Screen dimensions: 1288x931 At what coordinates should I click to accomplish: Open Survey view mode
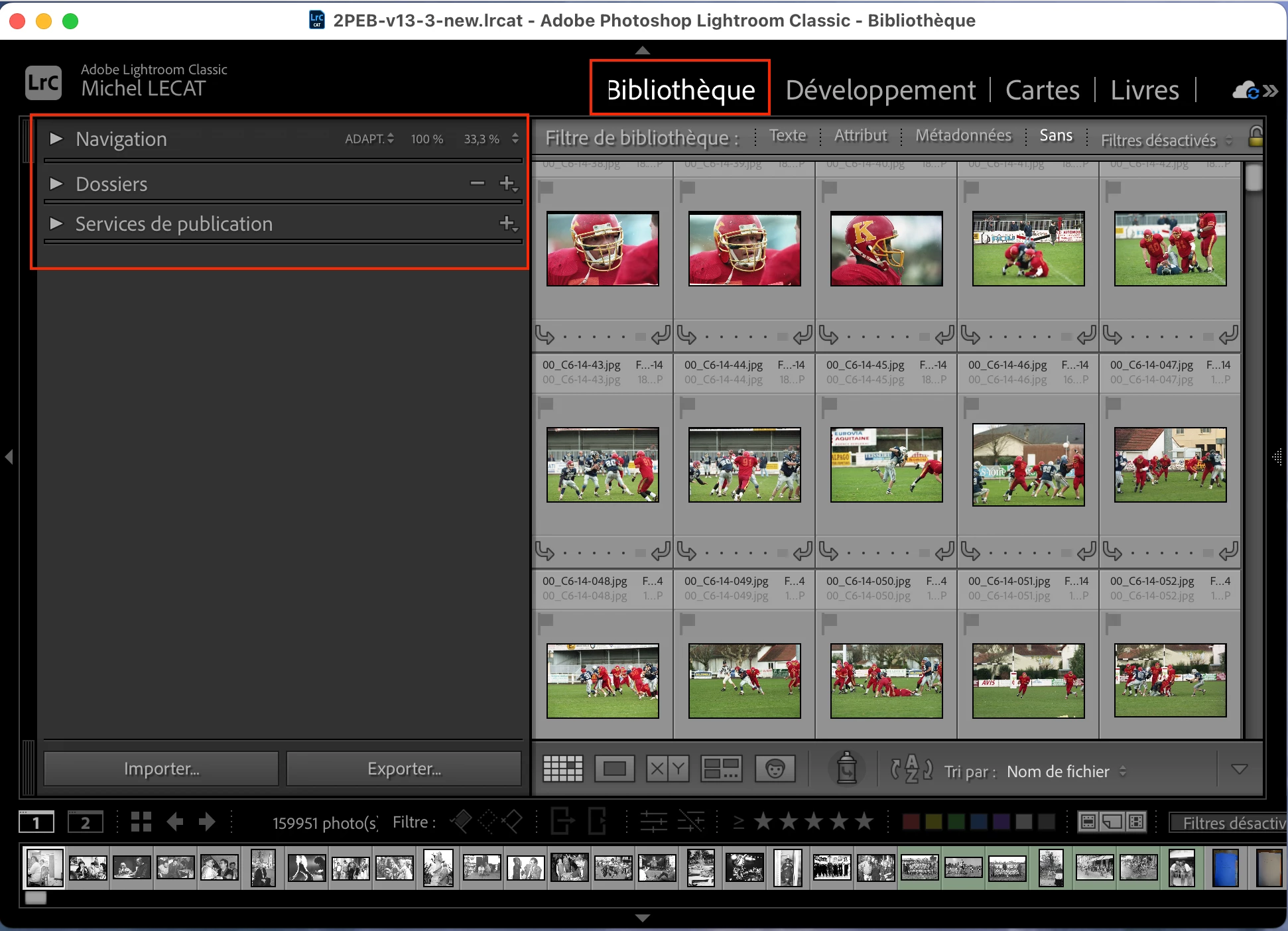[721, 769]
